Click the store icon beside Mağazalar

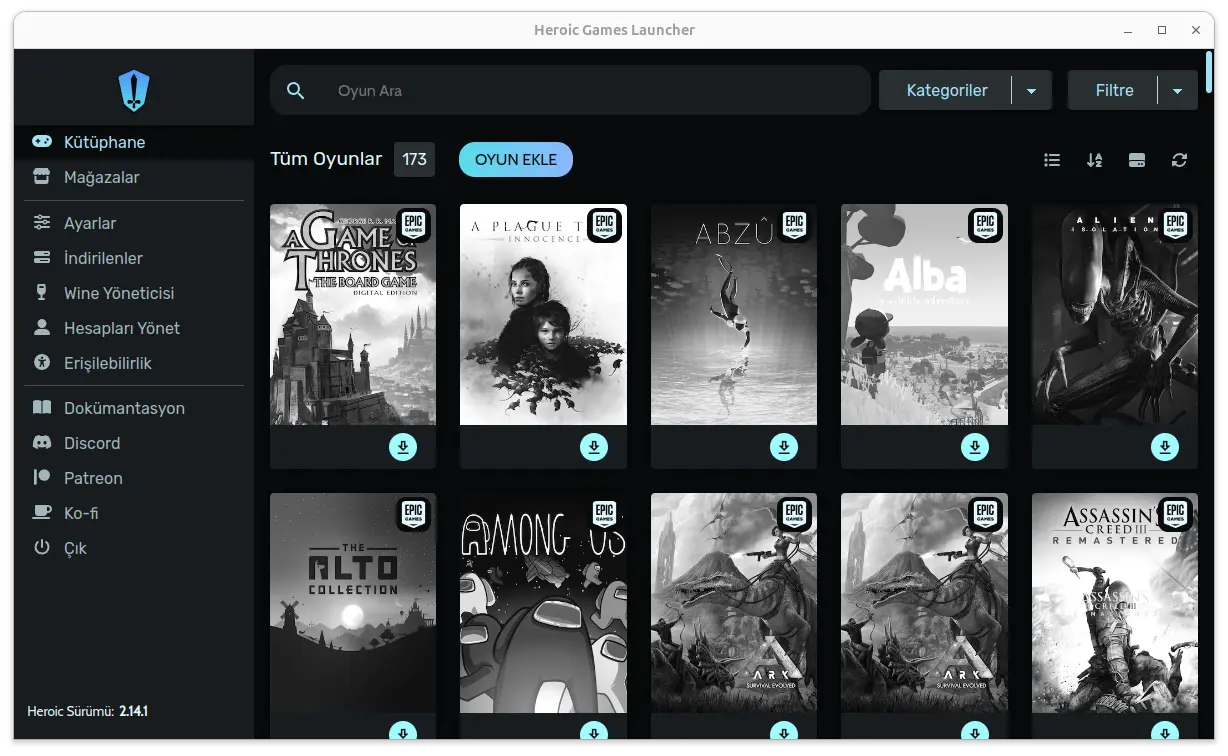click(x=42, y=177)
